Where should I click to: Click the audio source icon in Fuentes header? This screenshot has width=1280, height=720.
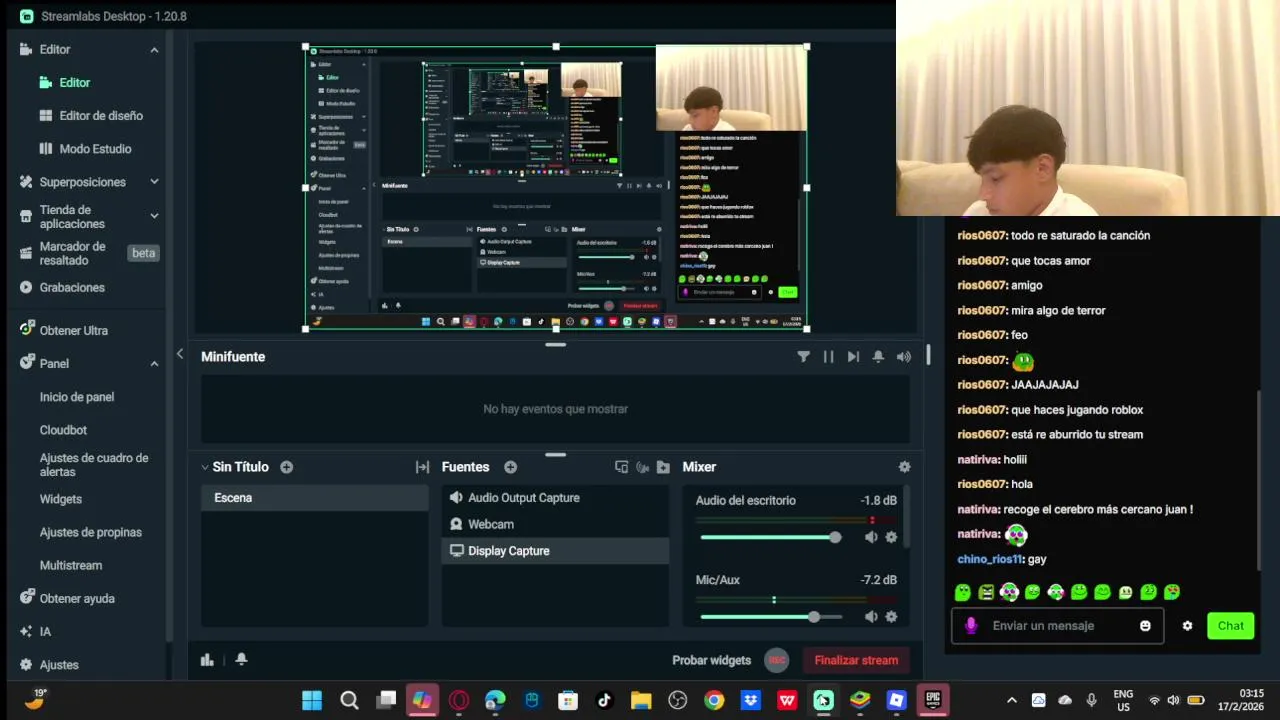(642, 467)
